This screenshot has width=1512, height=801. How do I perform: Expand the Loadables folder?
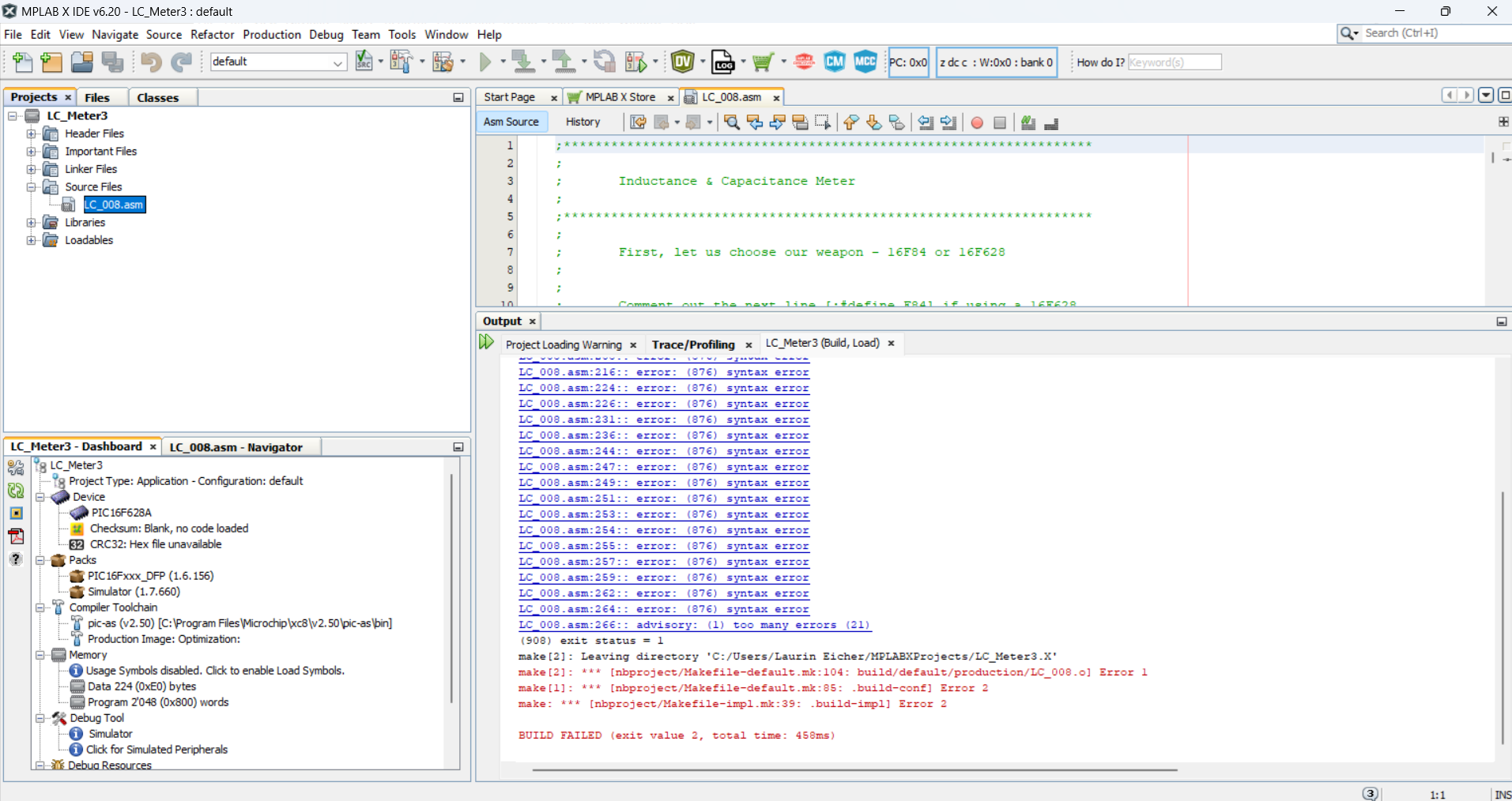[31, 240]
